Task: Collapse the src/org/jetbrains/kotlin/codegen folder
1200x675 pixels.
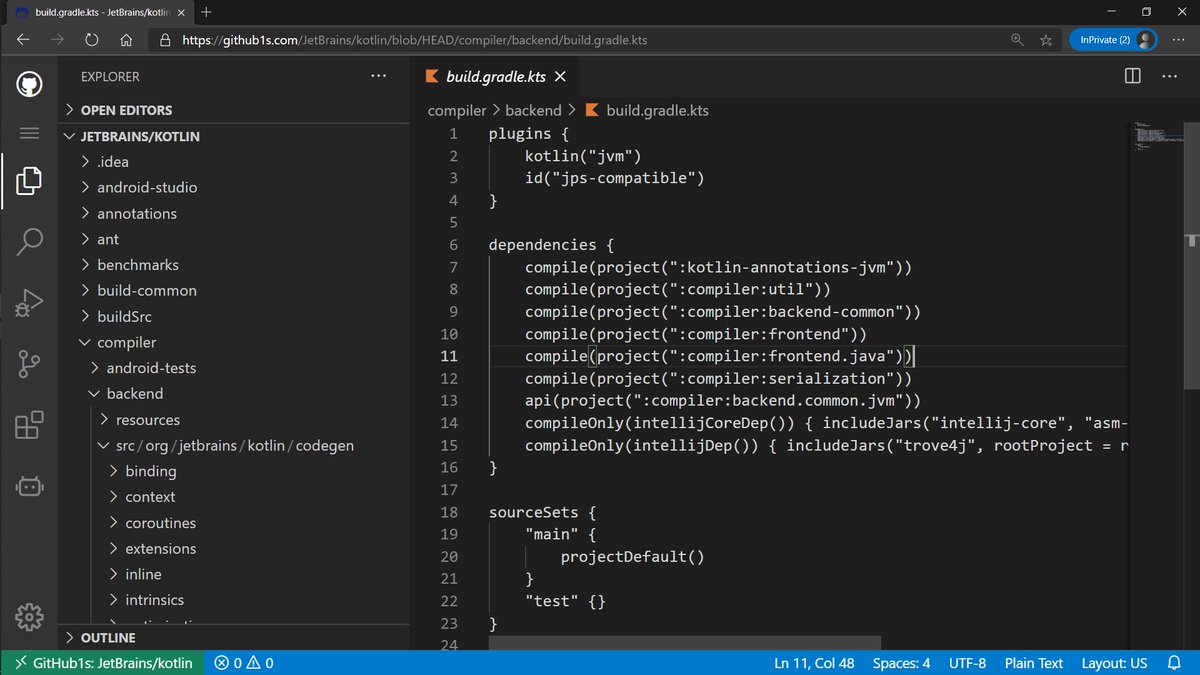Action: (235, 445)
